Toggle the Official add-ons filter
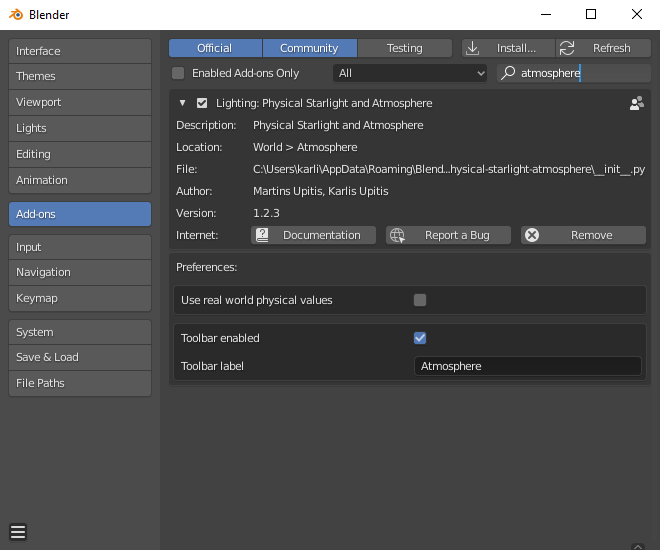The height and width of the screenshot is (550, 660). [216, 48]
